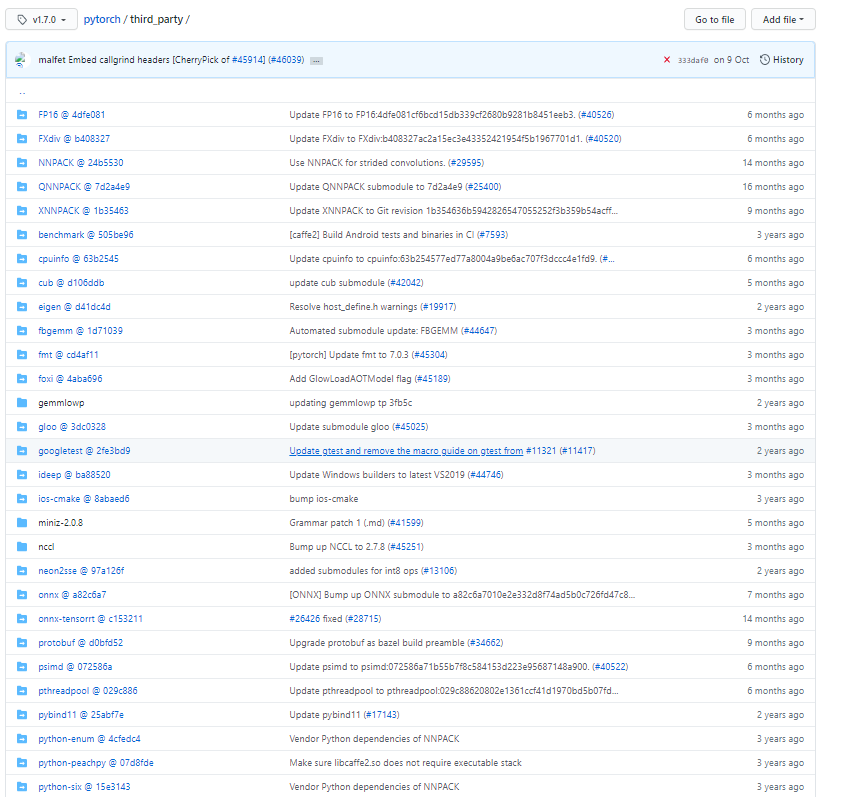Click 'updating gemmlowp tp 3fb5c' commit message
Viewport: 853px width, 797px height.
click(x=350, y=403)
